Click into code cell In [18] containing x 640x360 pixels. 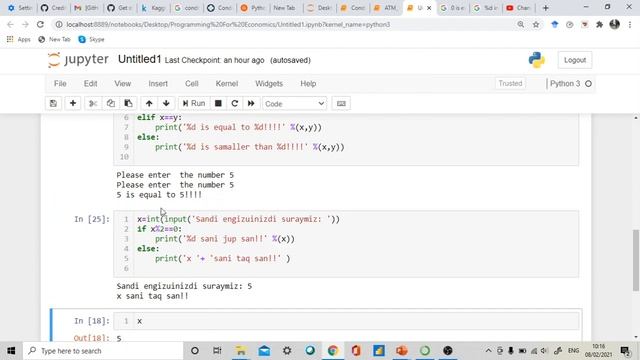[x=346, y=321]
